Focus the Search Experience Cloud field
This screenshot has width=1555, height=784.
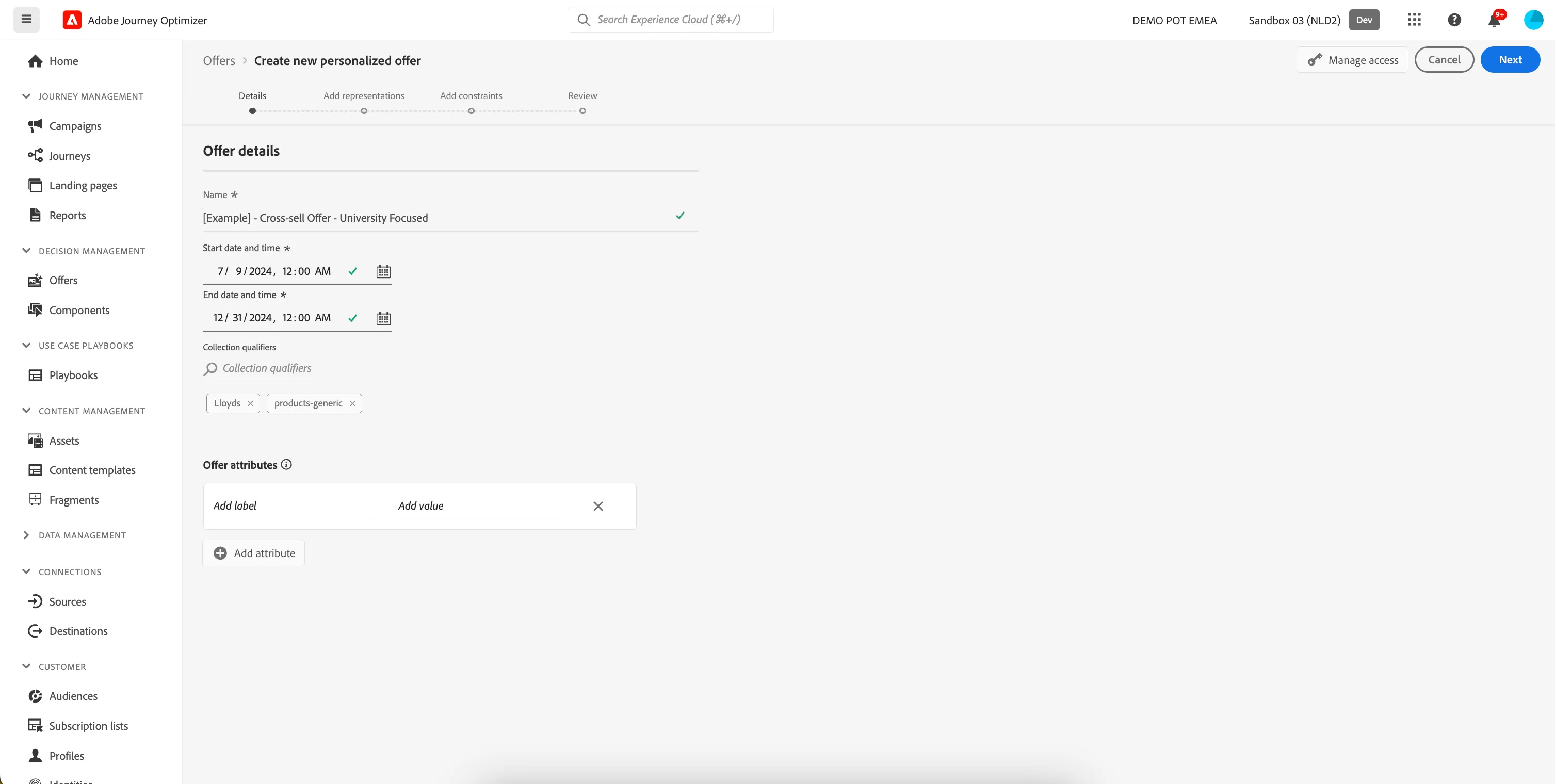point(670,20)
